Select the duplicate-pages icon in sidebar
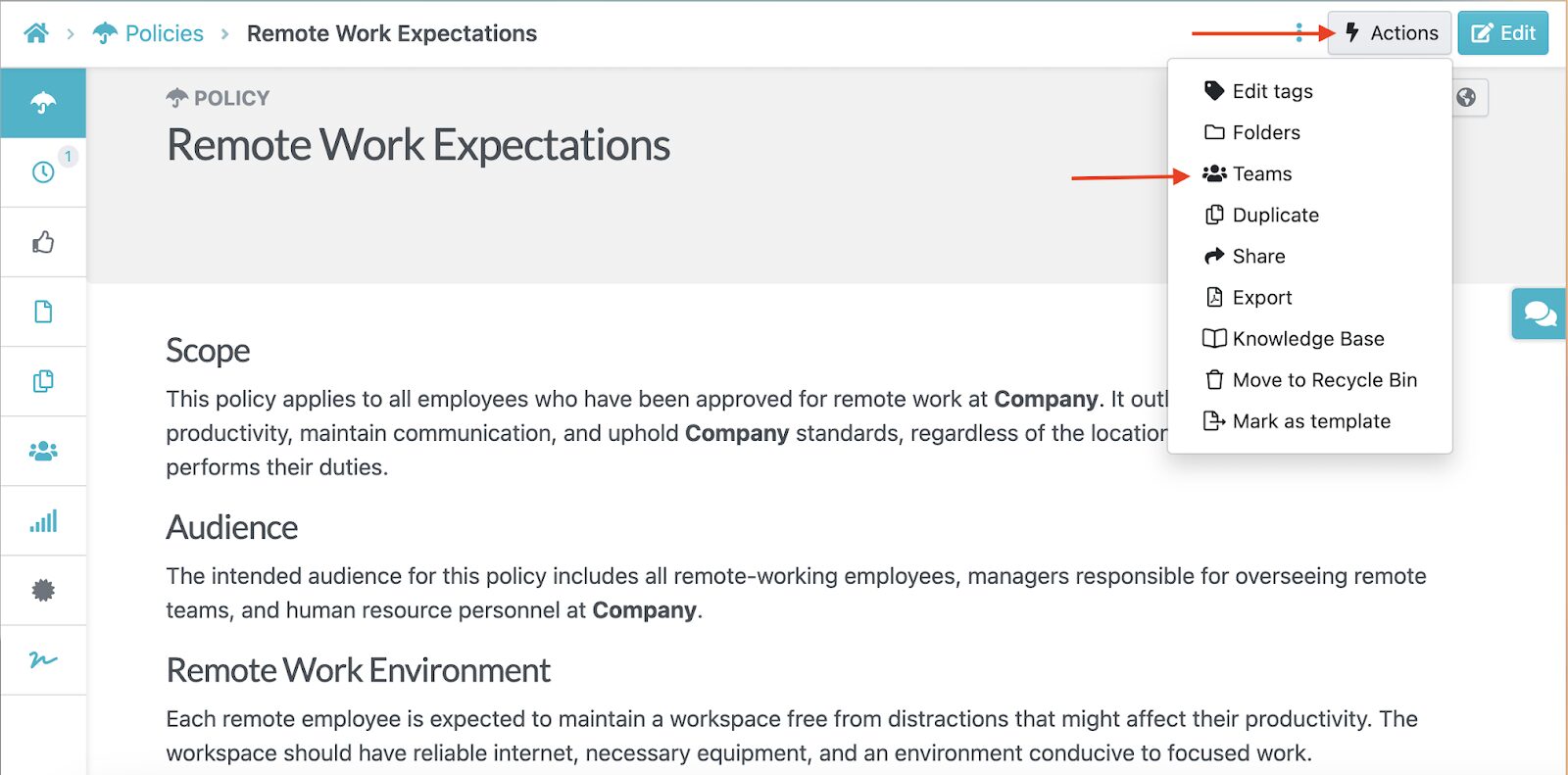The width and height of the screenshot is (1568, 775). [x=43, y=381]
